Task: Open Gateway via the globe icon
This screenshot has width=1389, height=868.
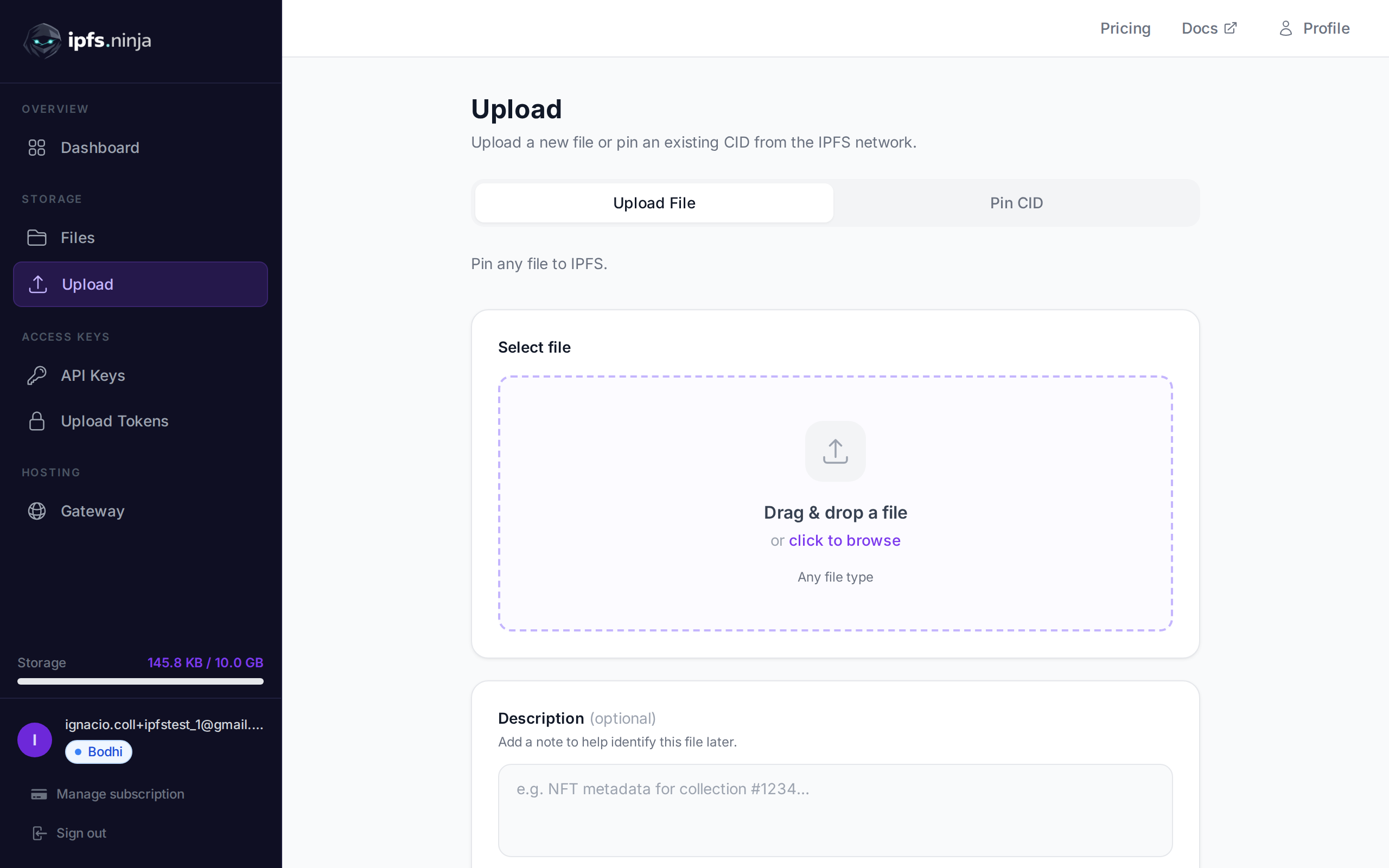Action: pos(36,511)
